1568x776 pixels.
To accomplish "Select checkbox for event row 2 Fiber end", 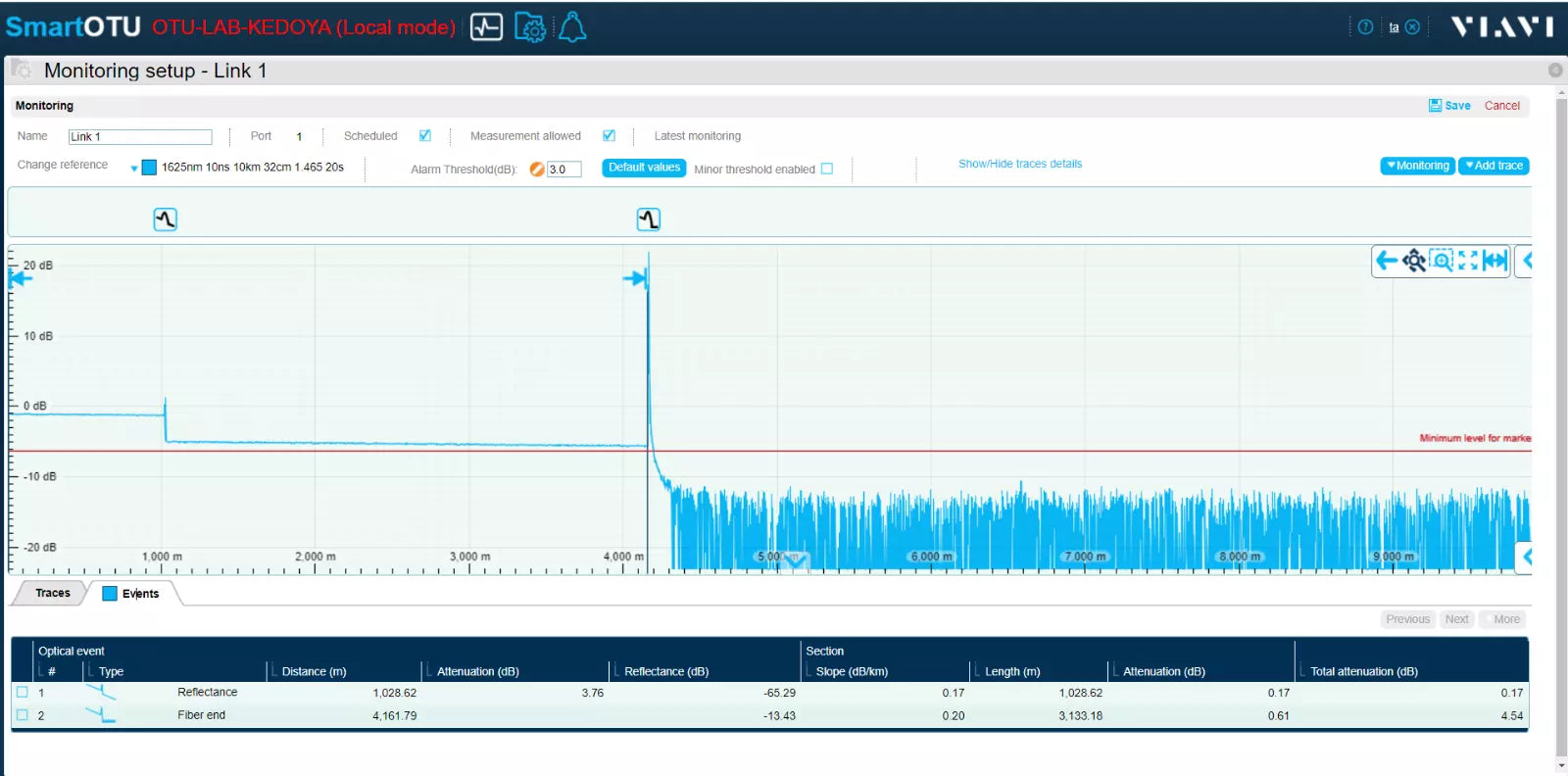I will pyautogui.click(x=23, y=715).
